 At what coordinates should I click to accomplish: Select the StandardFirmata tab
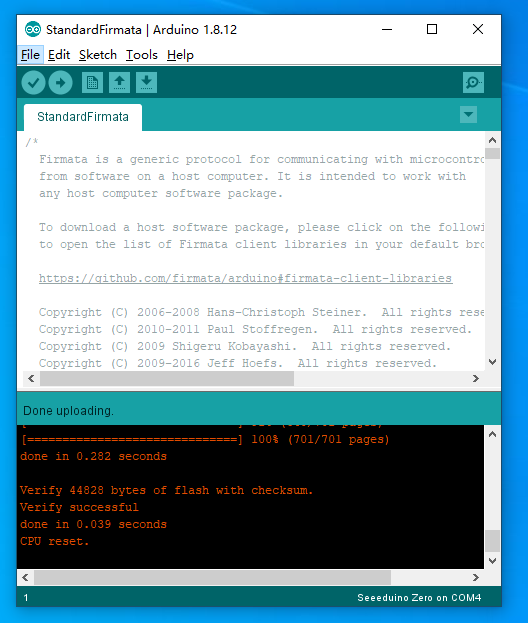(x=83, y=117)
